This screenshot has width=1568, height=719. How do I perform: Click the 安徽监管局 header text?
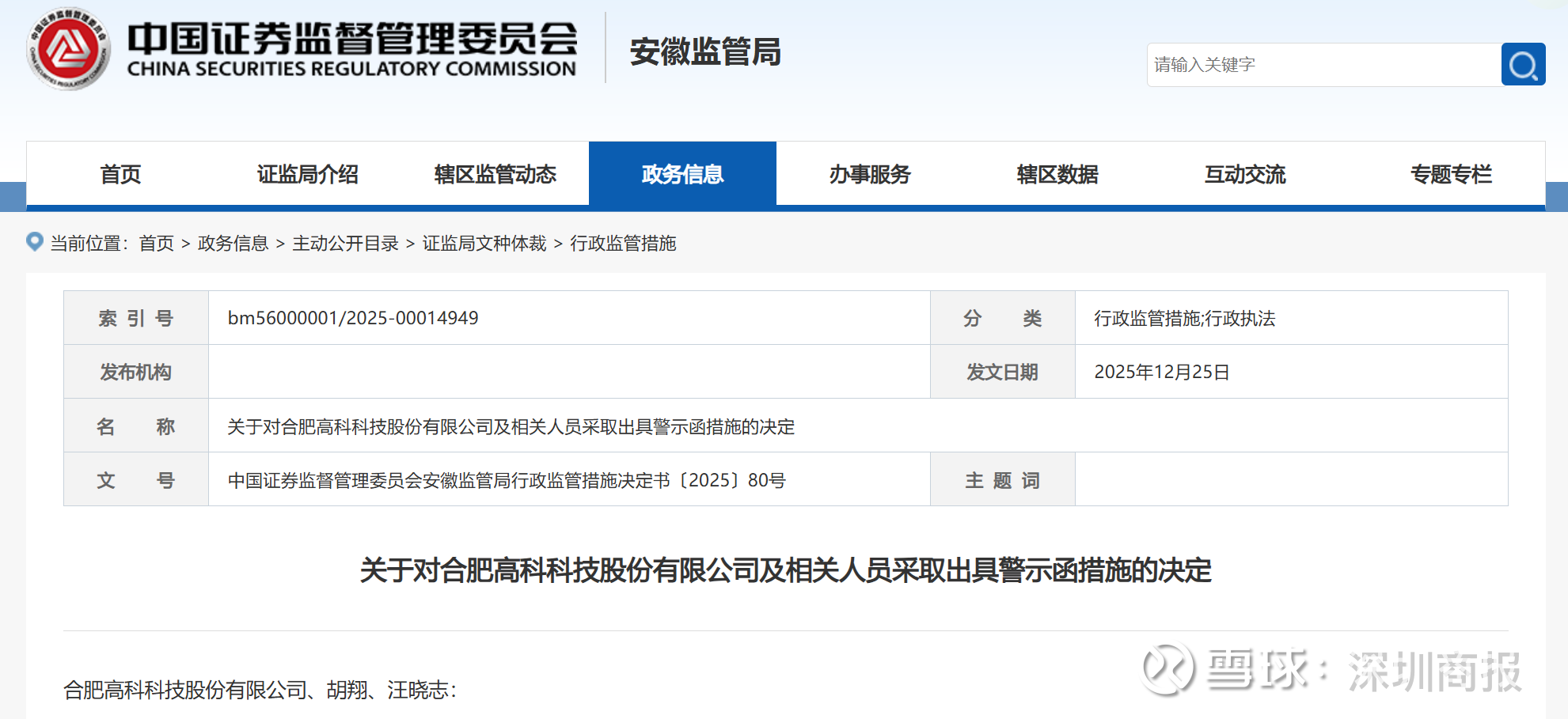click(705, 52)
